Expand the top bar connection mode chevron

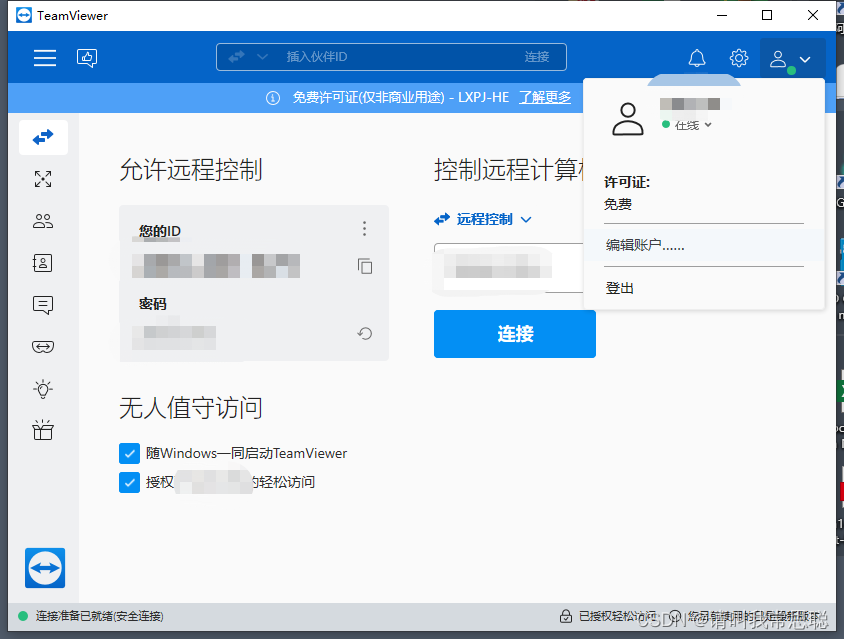(262, 57)
